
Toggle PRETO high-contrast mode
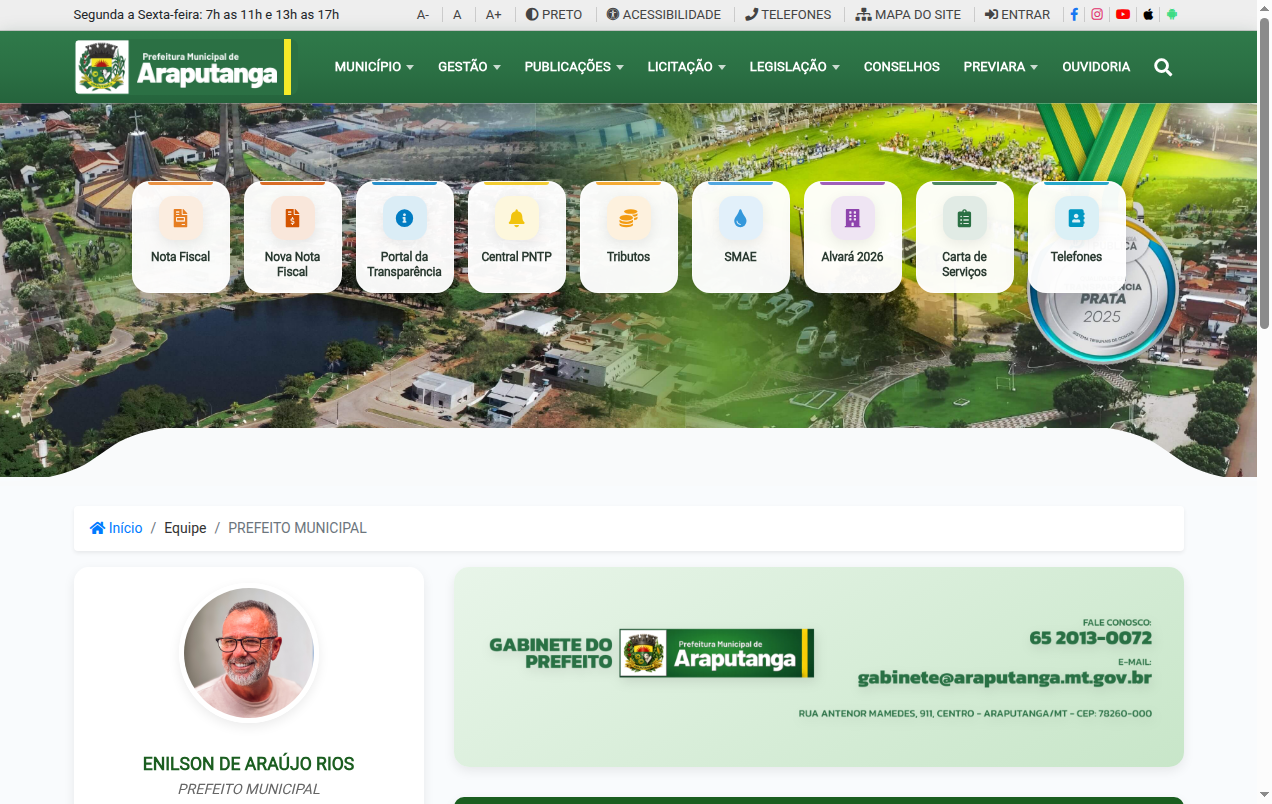pos(554,15)
